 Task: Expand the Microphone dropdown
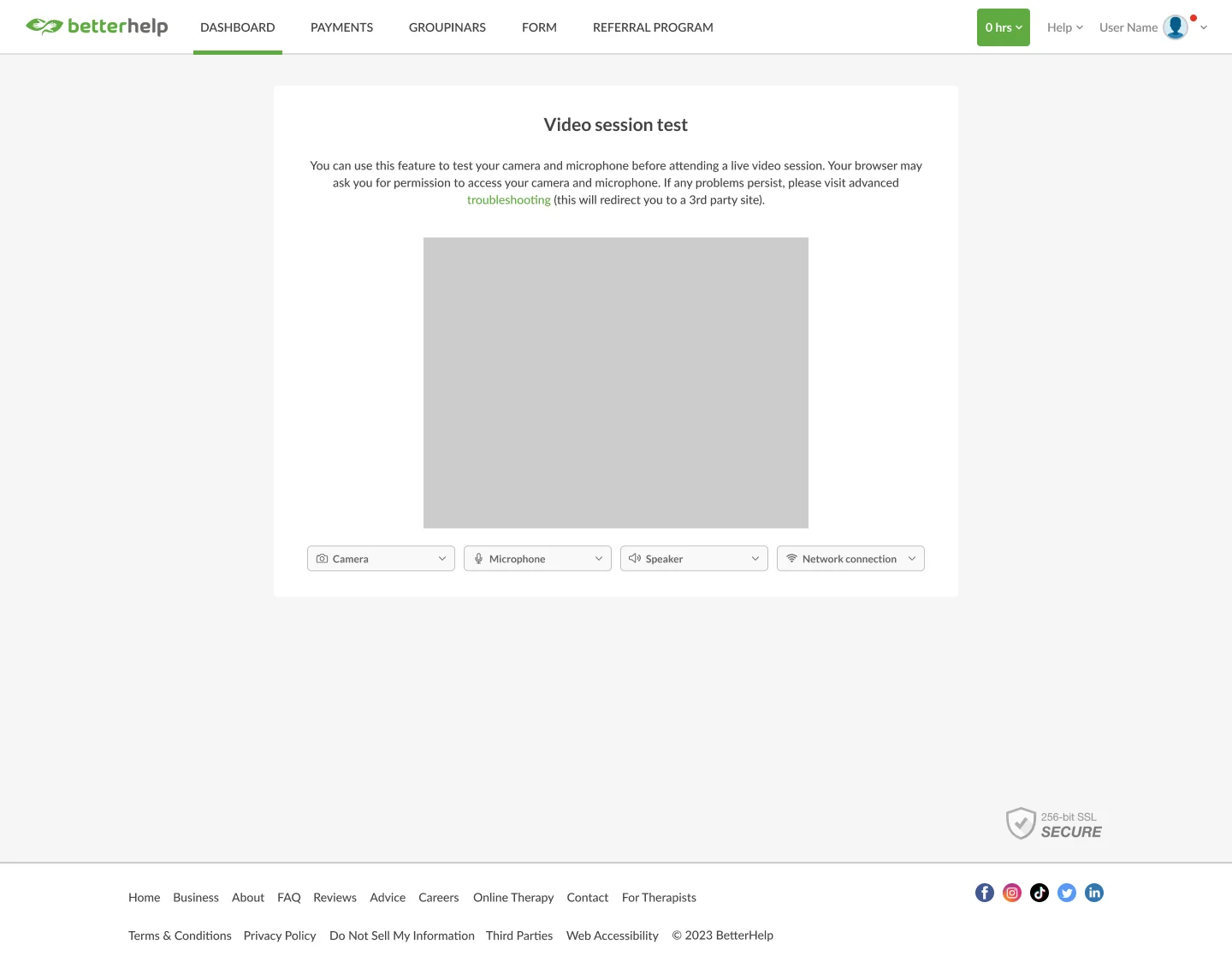coord(537,559)
